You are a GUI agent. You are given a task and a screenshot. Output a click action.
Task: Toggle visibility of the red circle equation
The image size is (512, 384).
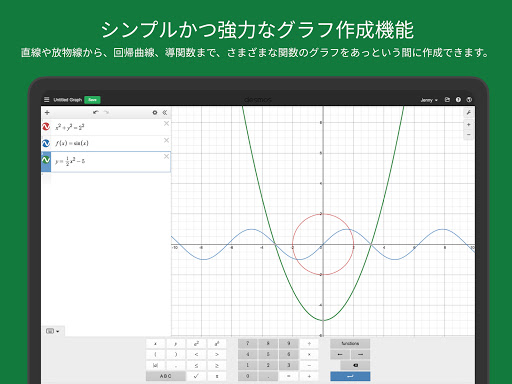pyautogui.click(x=46, y=127)
